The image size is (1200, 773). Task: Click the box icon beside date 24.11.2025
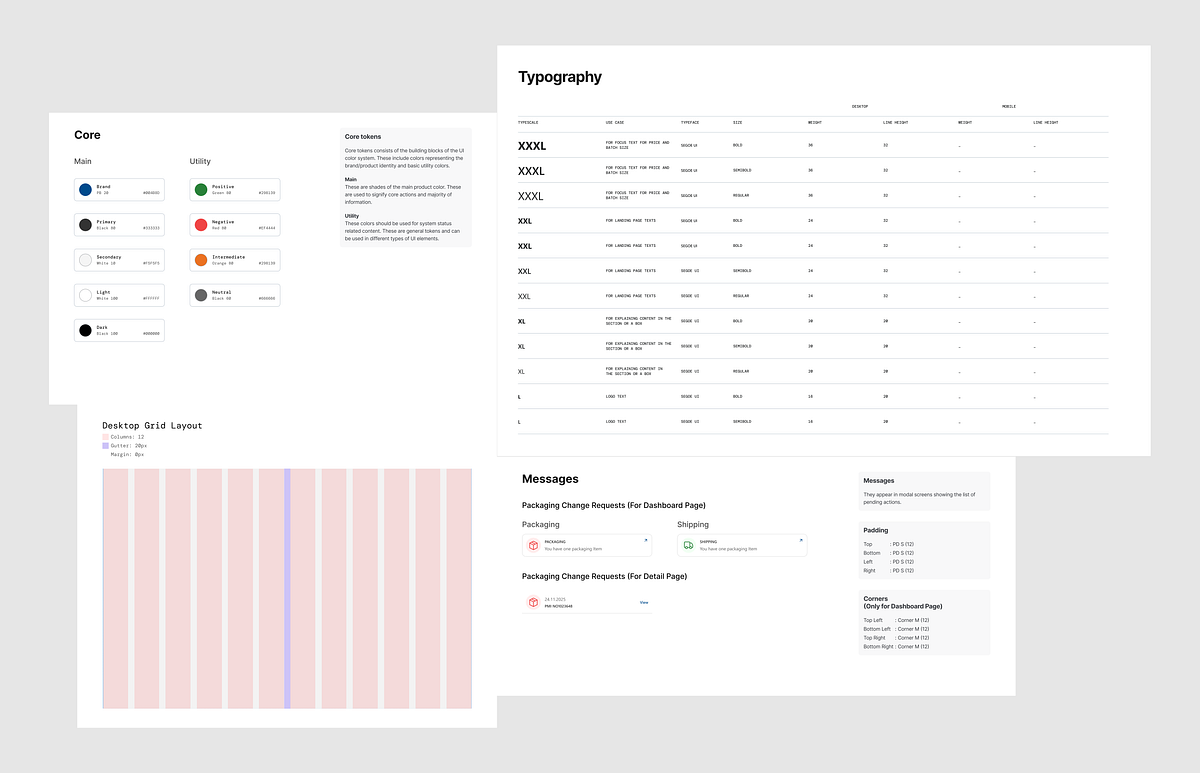(x=534, y=602)
